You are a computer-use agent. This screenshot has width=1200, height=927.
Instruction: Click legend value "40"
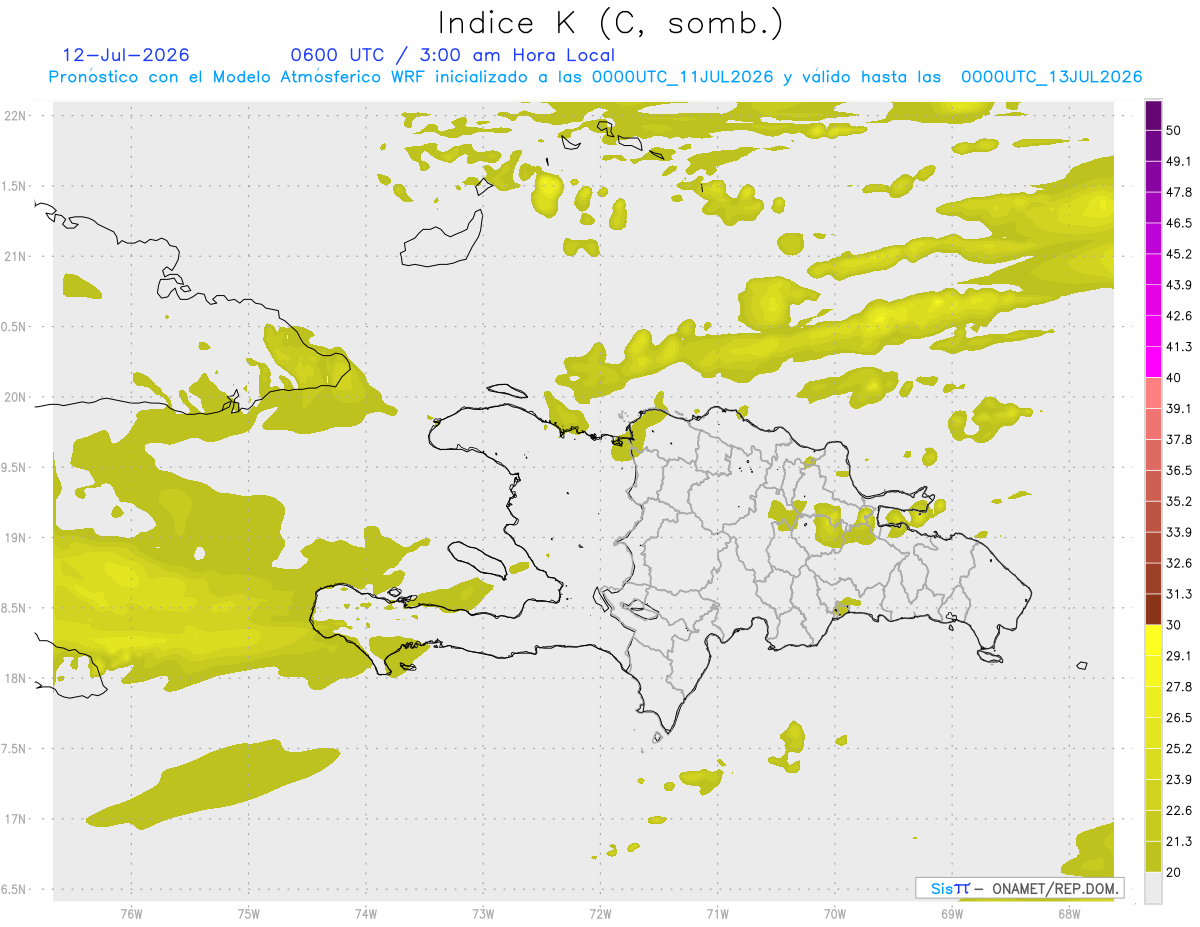[1175, 378]
